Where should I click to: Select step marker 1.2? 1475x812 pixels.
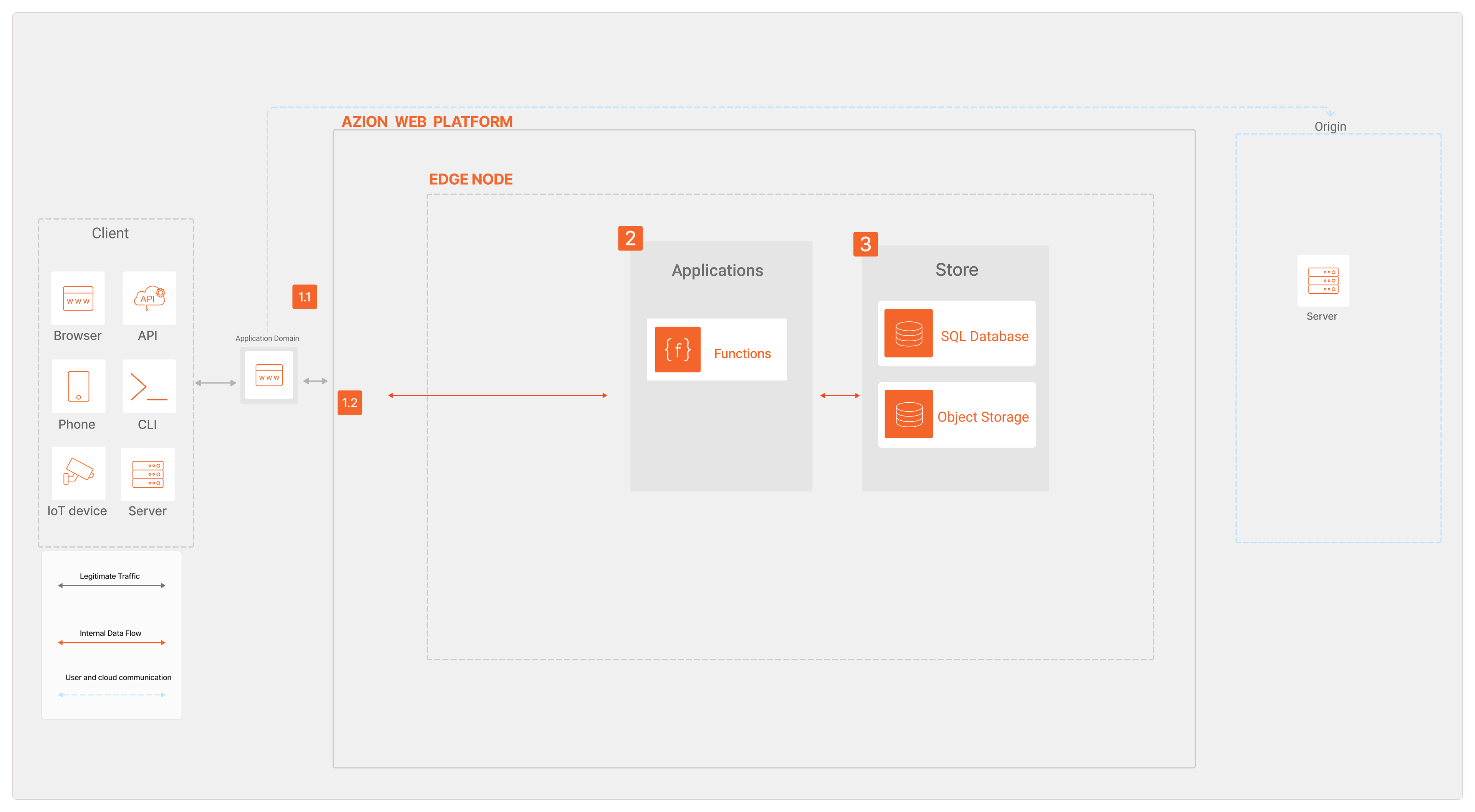point(349,403)
